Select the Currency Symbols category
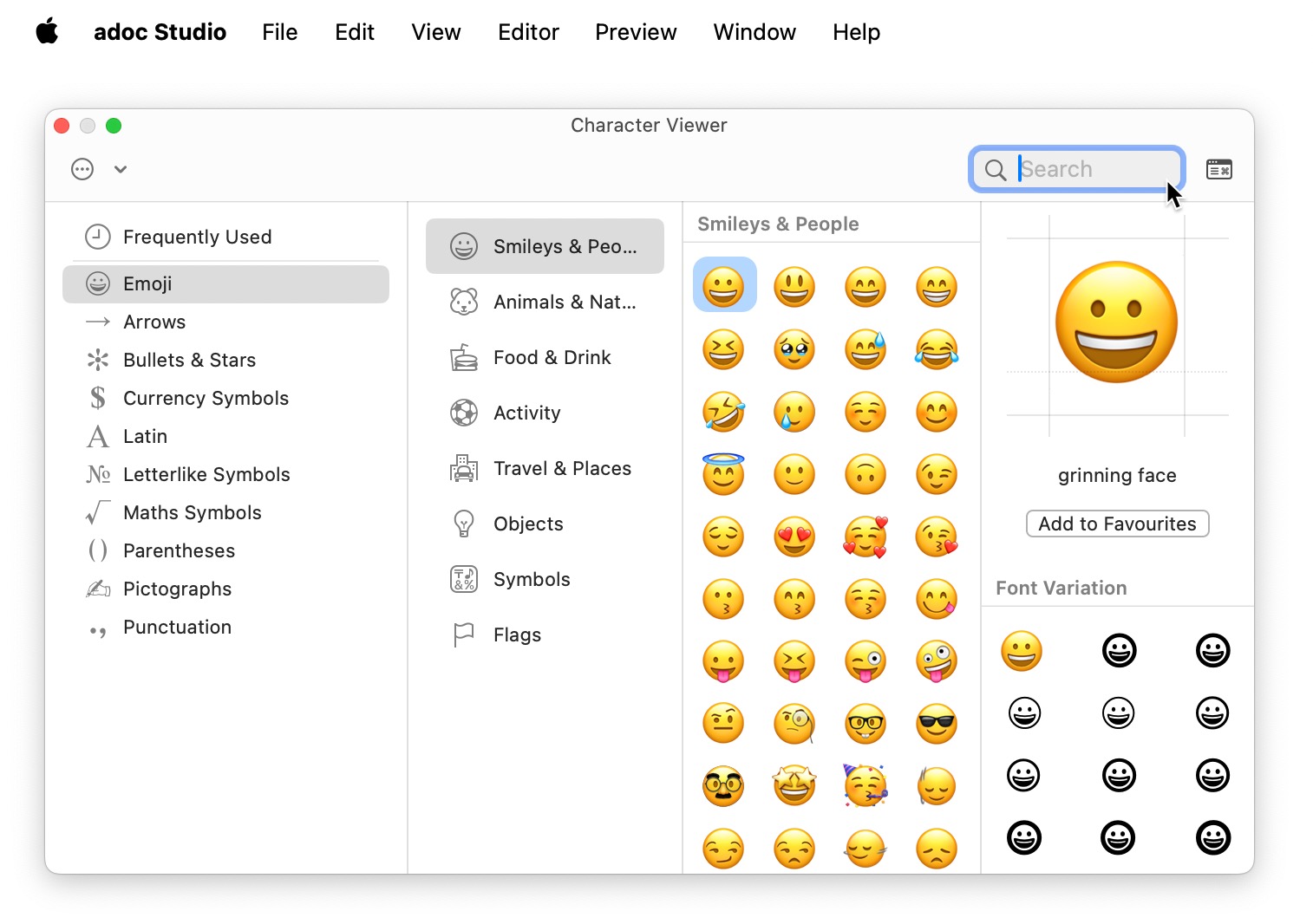This screenshot has width=1313, height=924. (x=206, y=398)
